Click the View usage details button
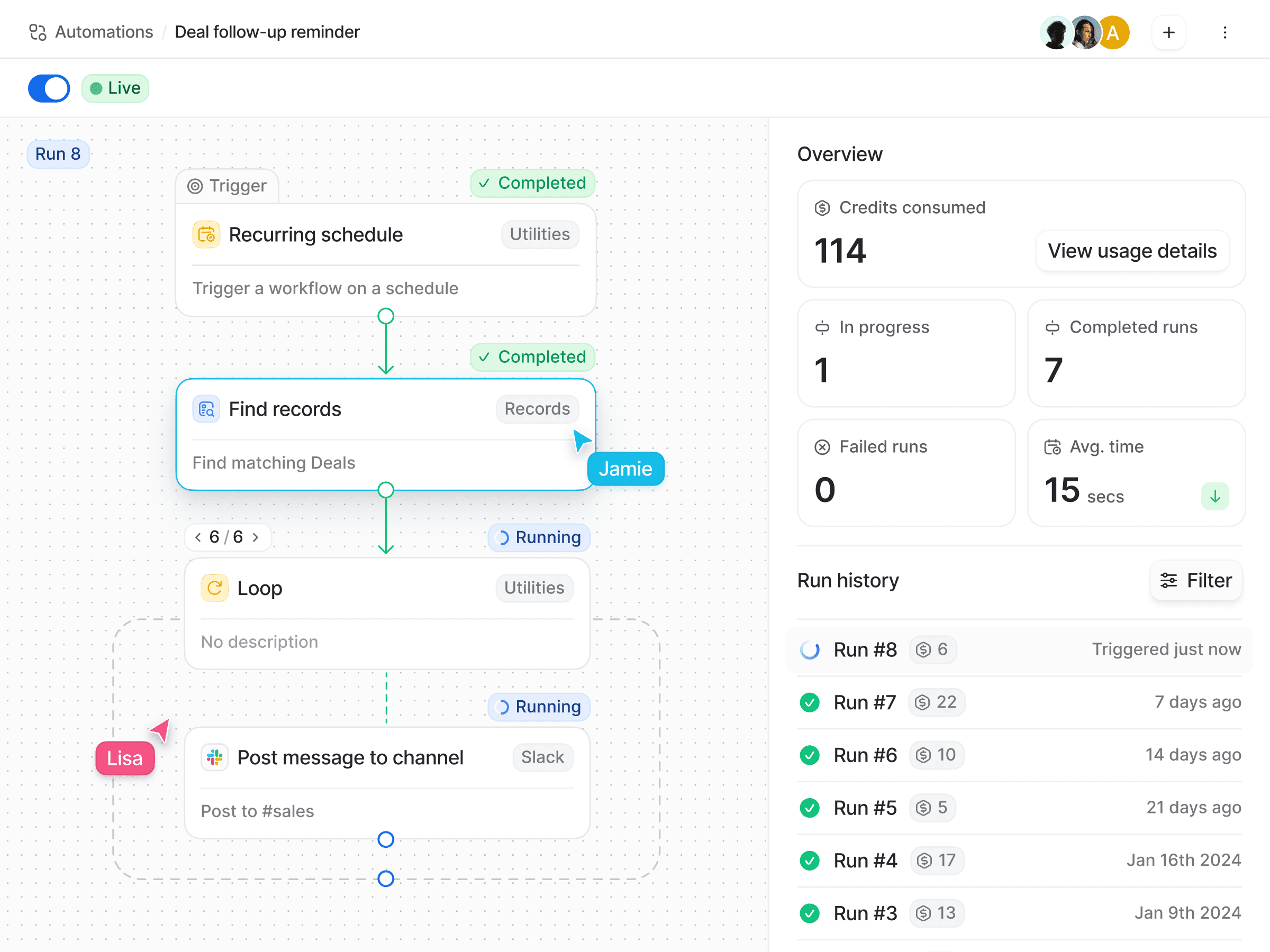This screenshot has height=952, width=1270. coord(1132,251)
